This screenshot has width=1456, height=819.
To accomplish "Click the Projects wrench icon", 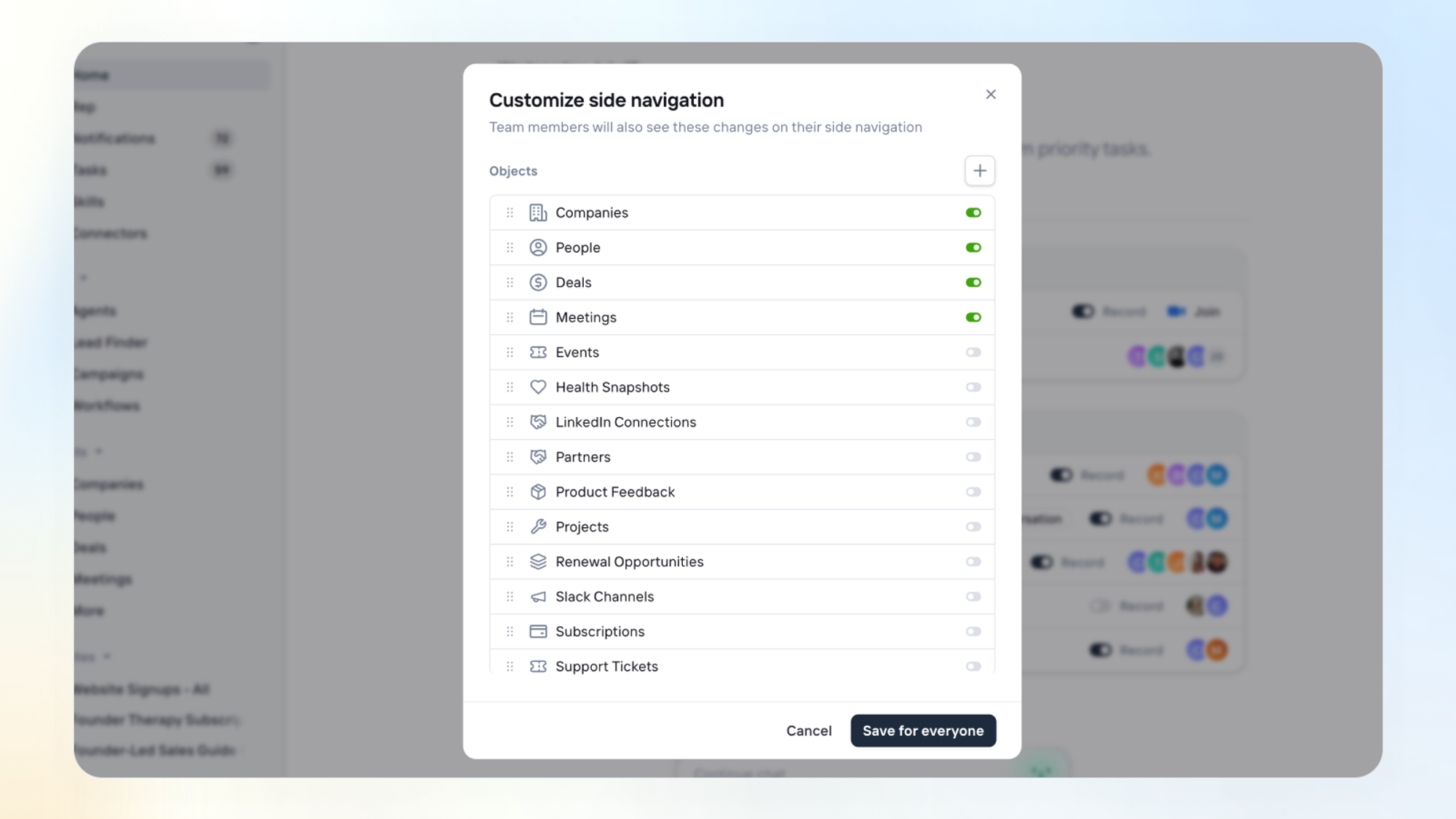I will tap(538, 527).
